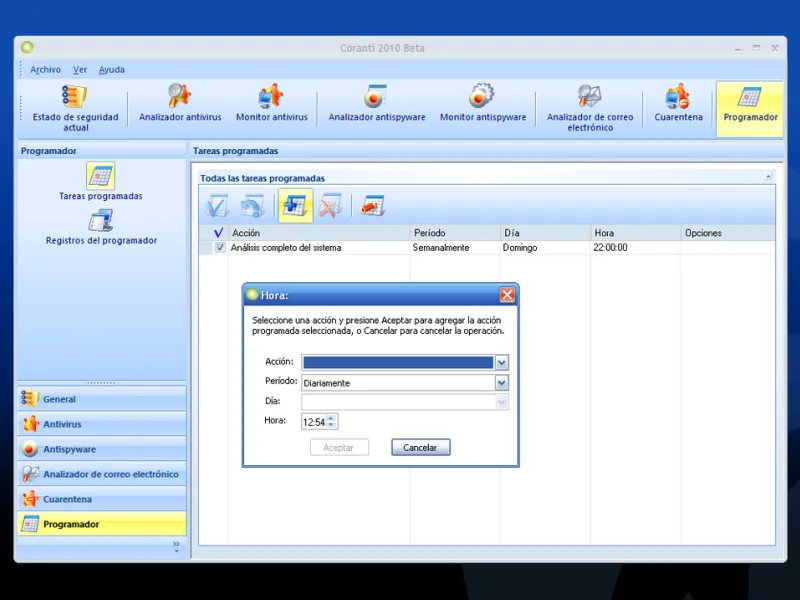Click sidebar configure buttons chevron
The height and width of the screenshot is (600, 800).
pos(176,546)
